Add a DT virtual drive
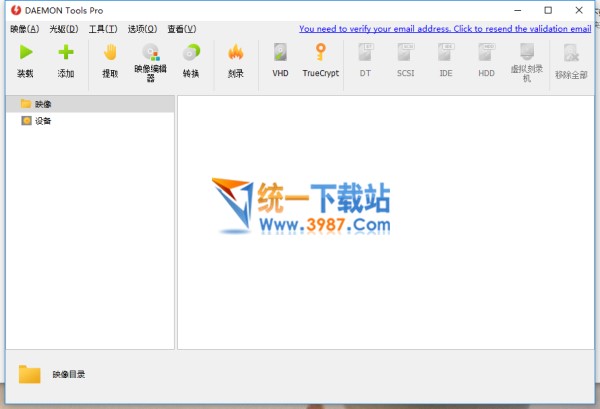The image size is (600, 409). pos(365,53)
